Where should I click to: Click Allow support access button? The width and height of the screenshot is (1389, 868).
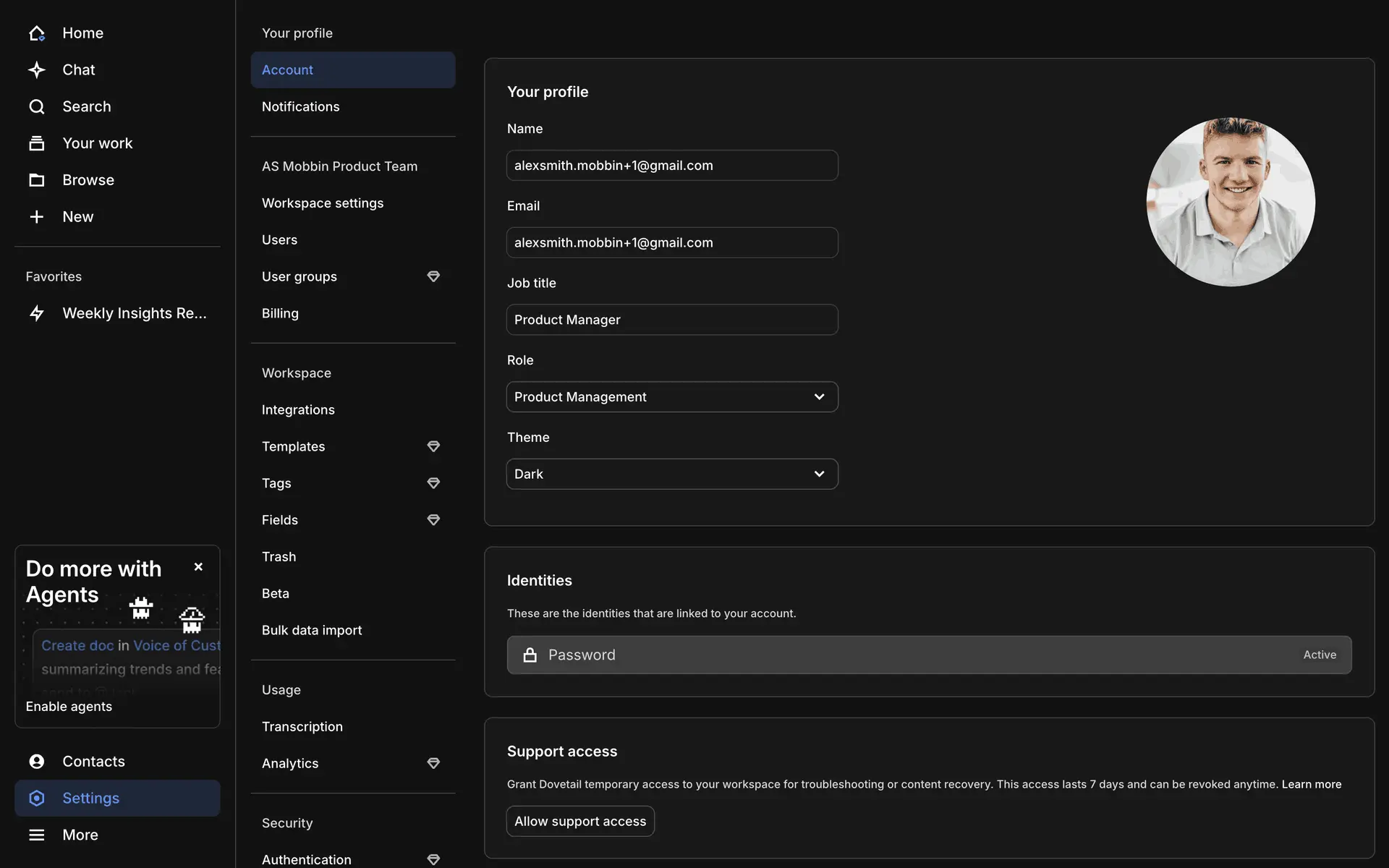(580, 822)
